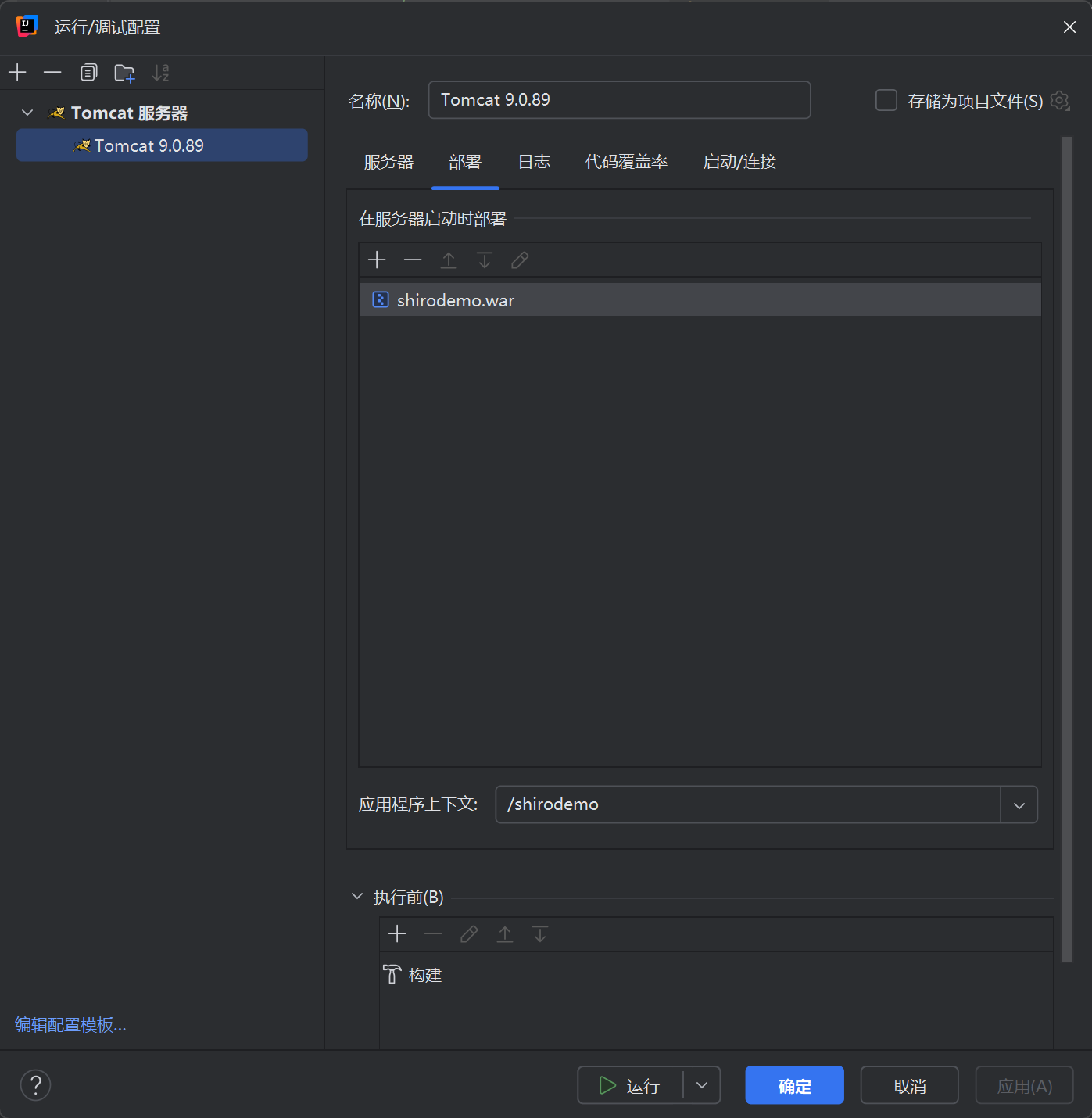
Task: Click the right panel vertical scrollbar
Action: tap(1067, 549)
